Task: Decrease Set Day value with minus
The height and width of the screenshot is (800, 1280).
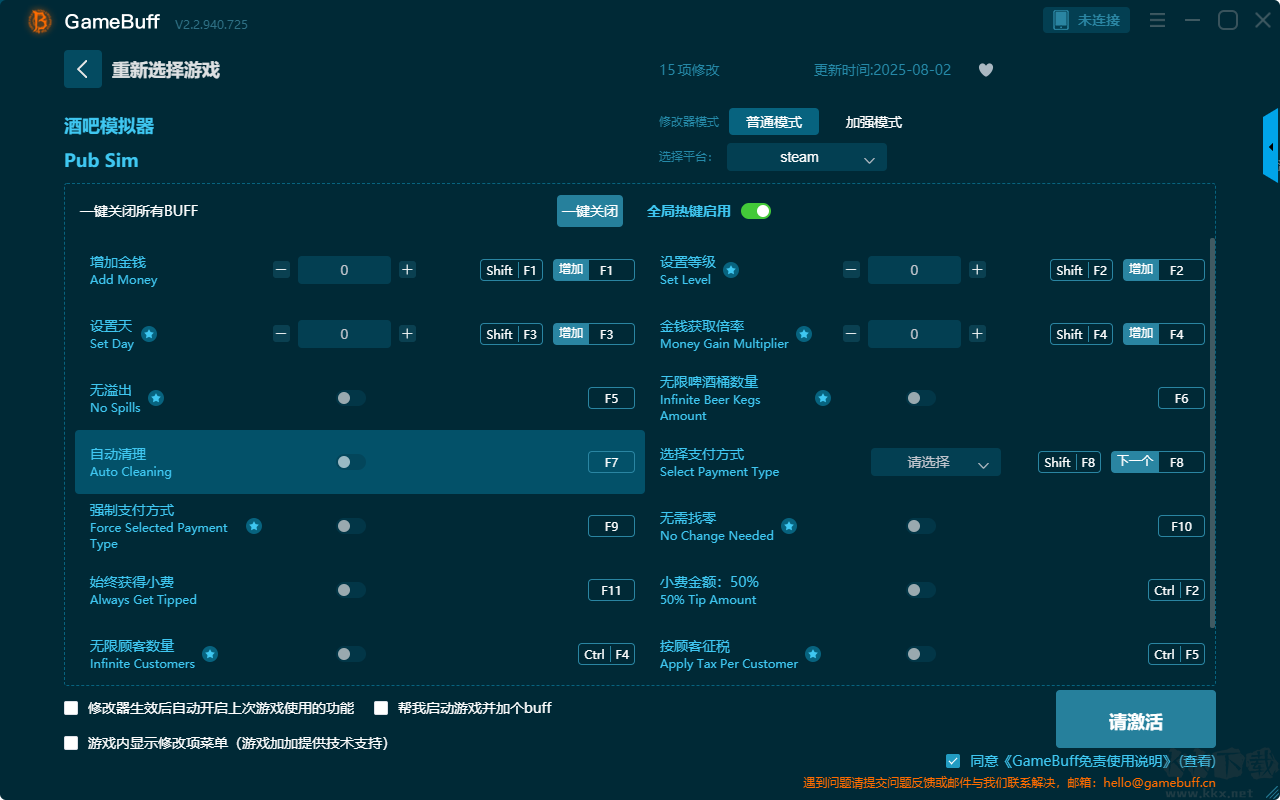Action: pyautogui.click(x=282, y=334)
